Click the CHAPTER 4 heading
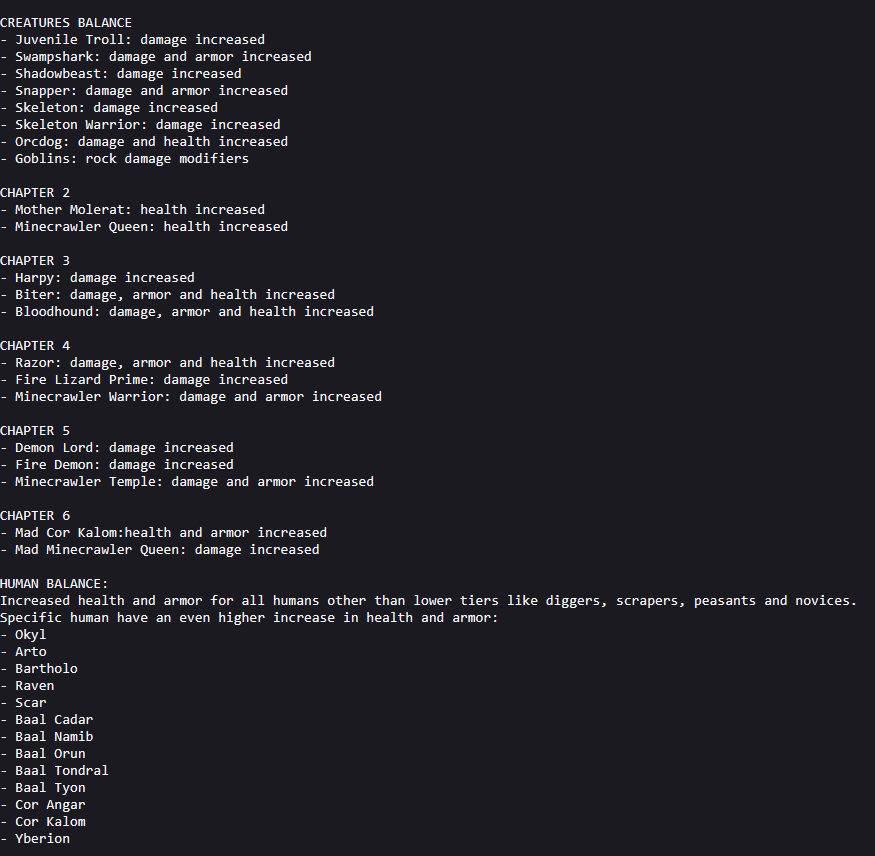Image resolution: width=875 pixels, height=856 pixels. (x=35, y=346)
